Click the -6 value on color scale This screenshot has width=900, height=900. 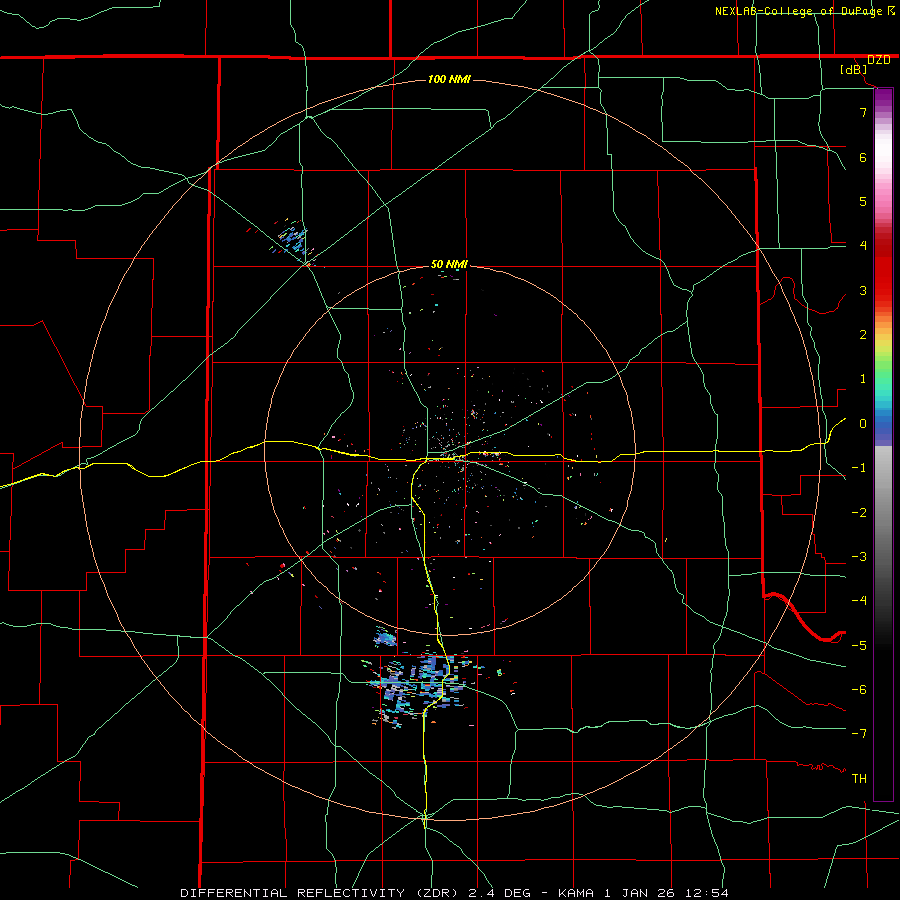859,690
